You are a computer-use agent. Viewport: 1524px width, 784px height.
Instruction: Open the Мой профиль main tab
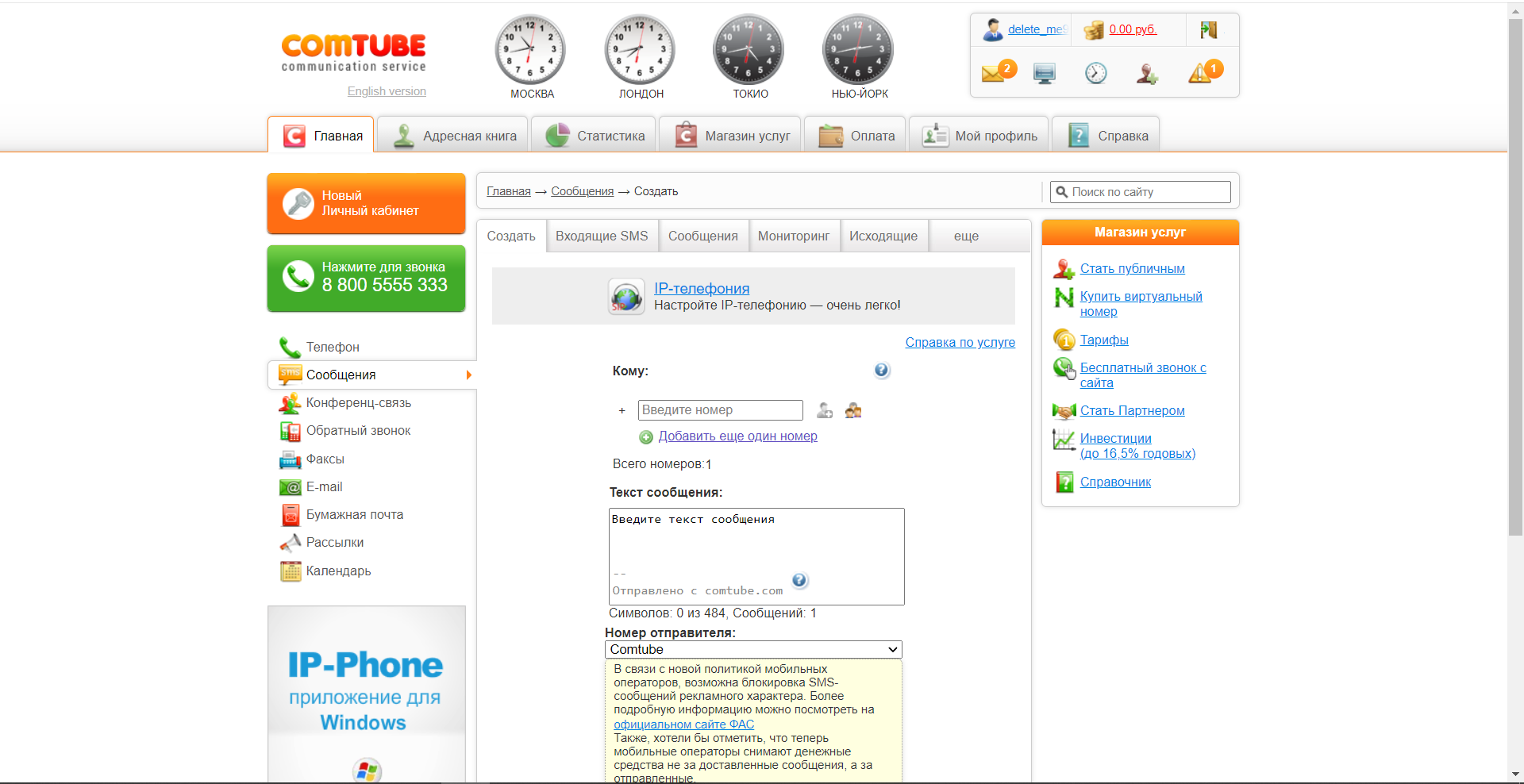click(979, 135)
